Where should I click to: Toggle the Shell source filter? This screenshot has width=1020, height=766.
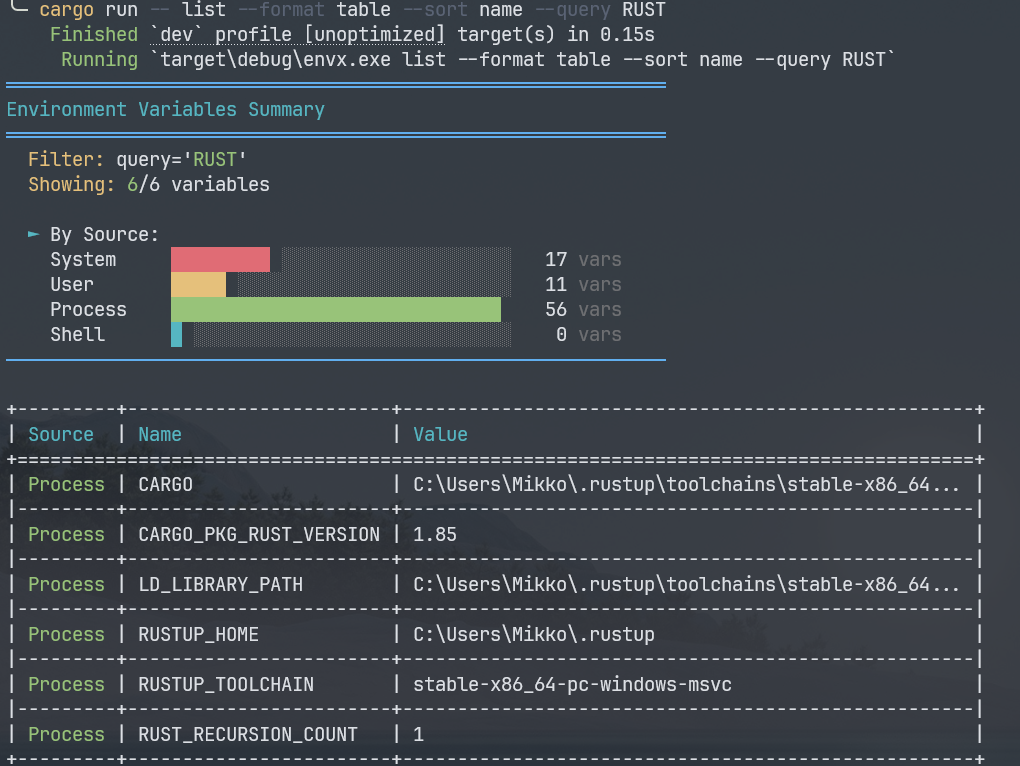[x=77, y=334]
